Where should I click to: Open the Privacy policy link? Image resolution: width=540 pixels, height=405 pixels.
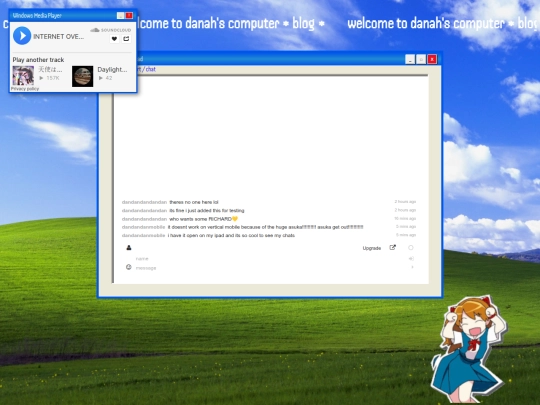pyautogui.click(x=25, y=89)
